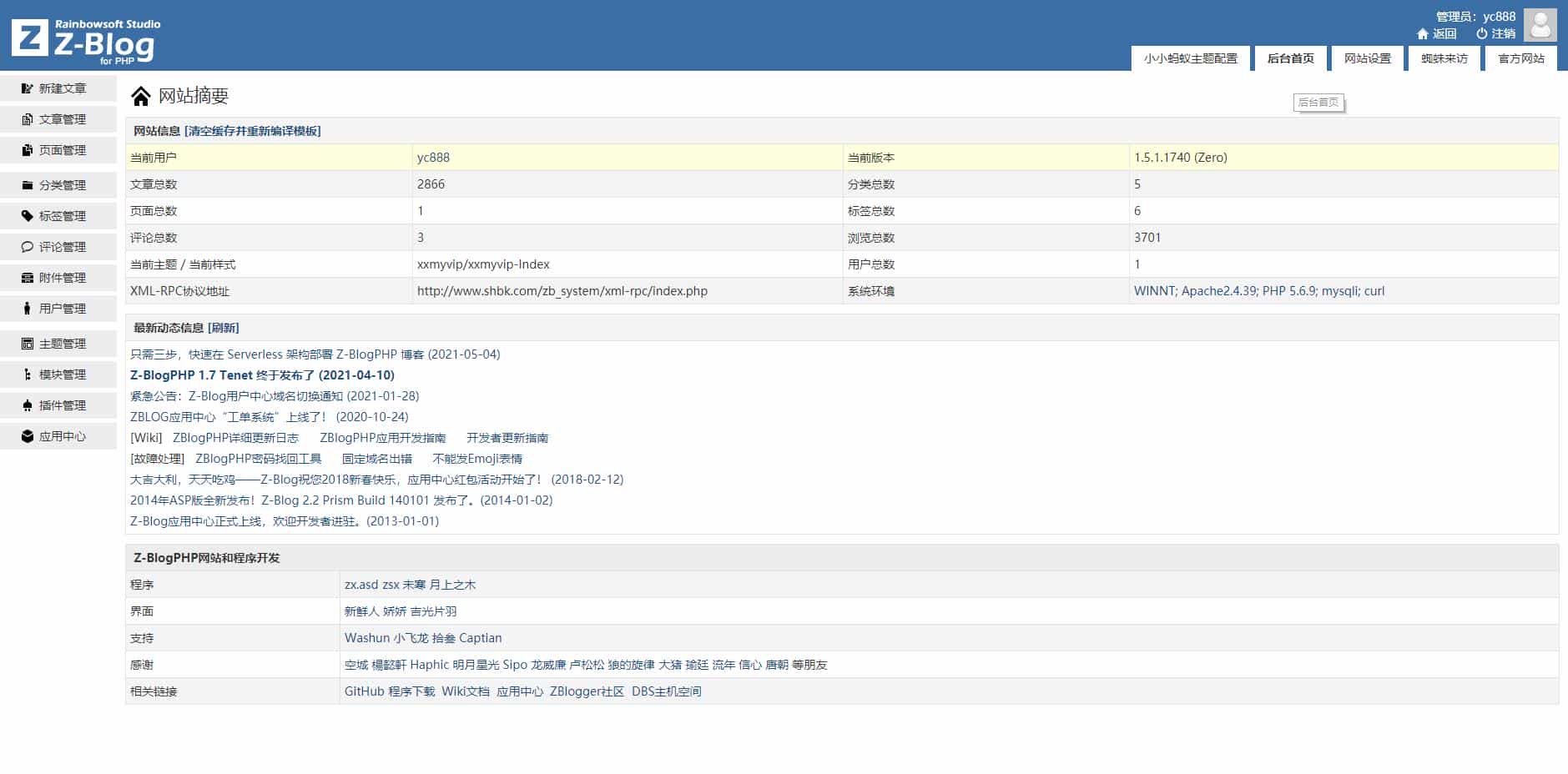The height and width of the screenshot is (774, 1568).
Task: Click the 返回 link in header
Action: pyautogui.click(x=1444, y=34)
